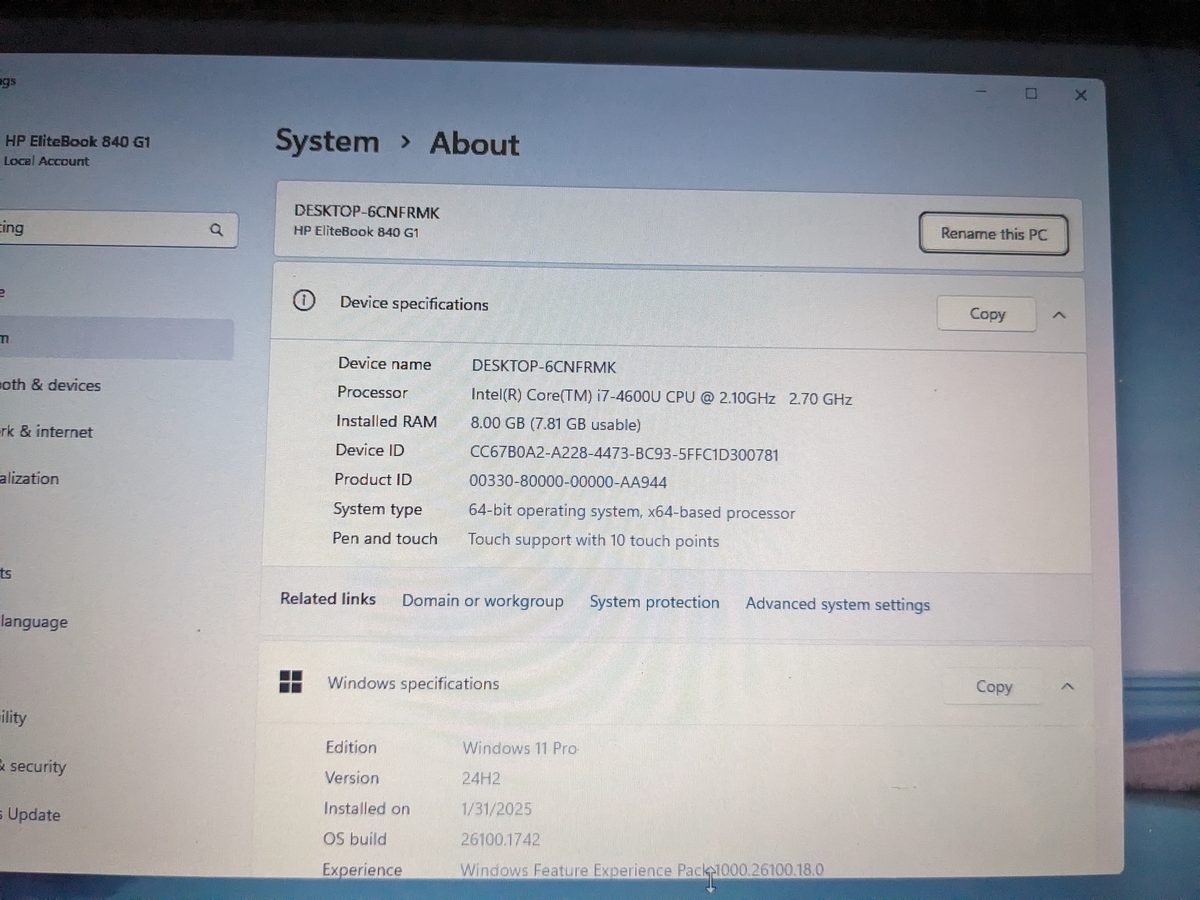Select the DESKTOP-6CNFRMK name in the header card

367,212
